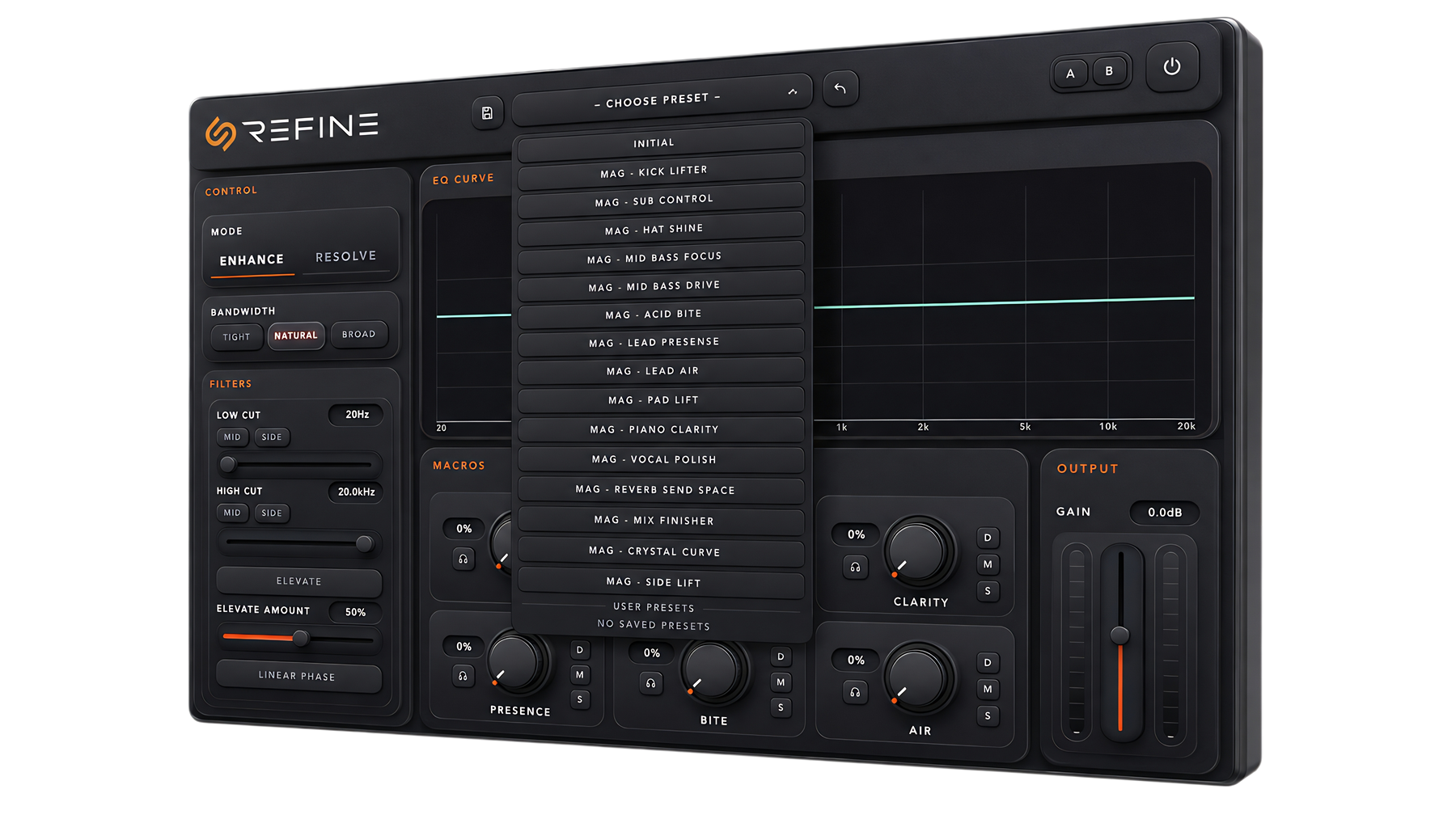Click the Refine logo icon

pos(220,133)
